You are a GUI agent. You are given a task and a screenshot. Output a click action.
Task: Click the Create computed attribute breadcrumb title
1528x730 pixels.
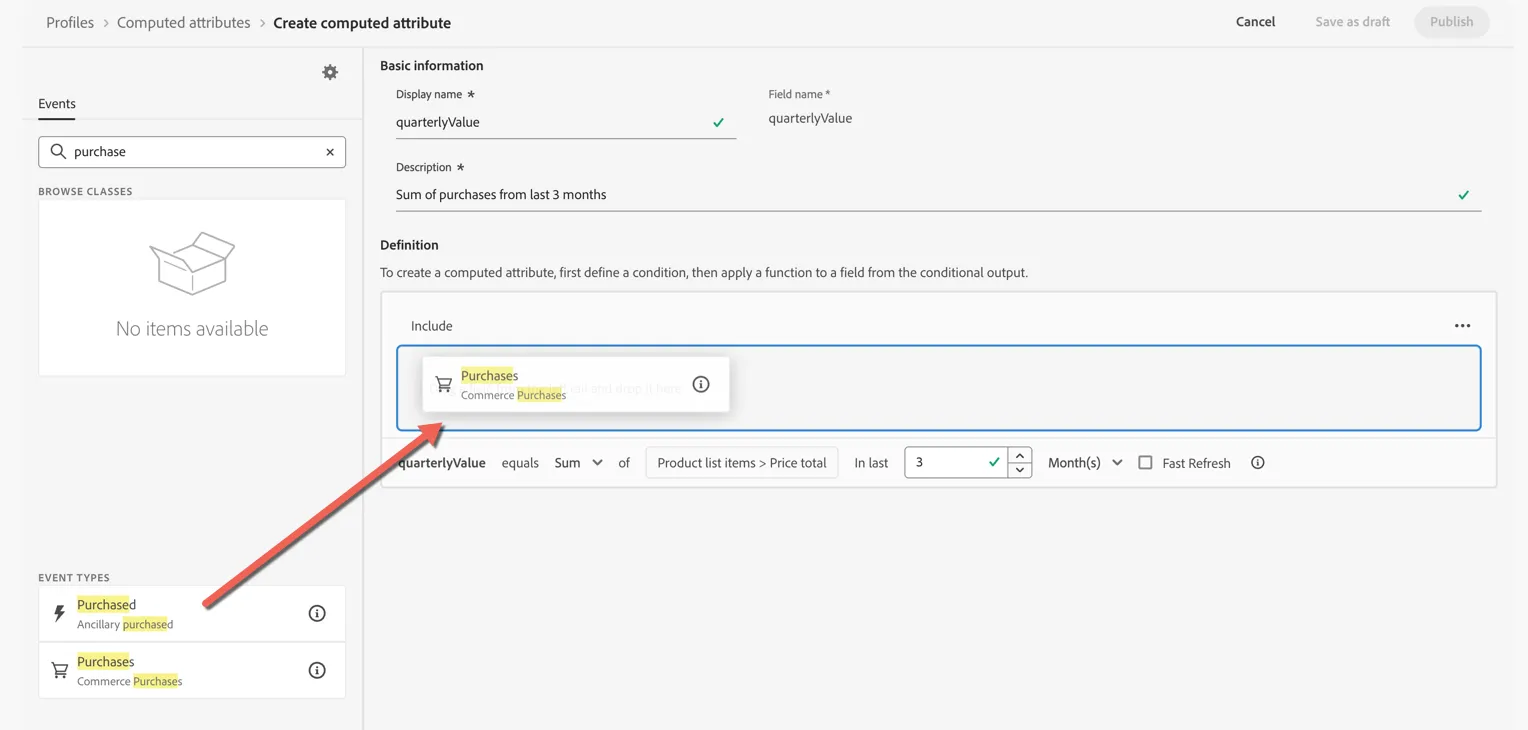[362, 22]
